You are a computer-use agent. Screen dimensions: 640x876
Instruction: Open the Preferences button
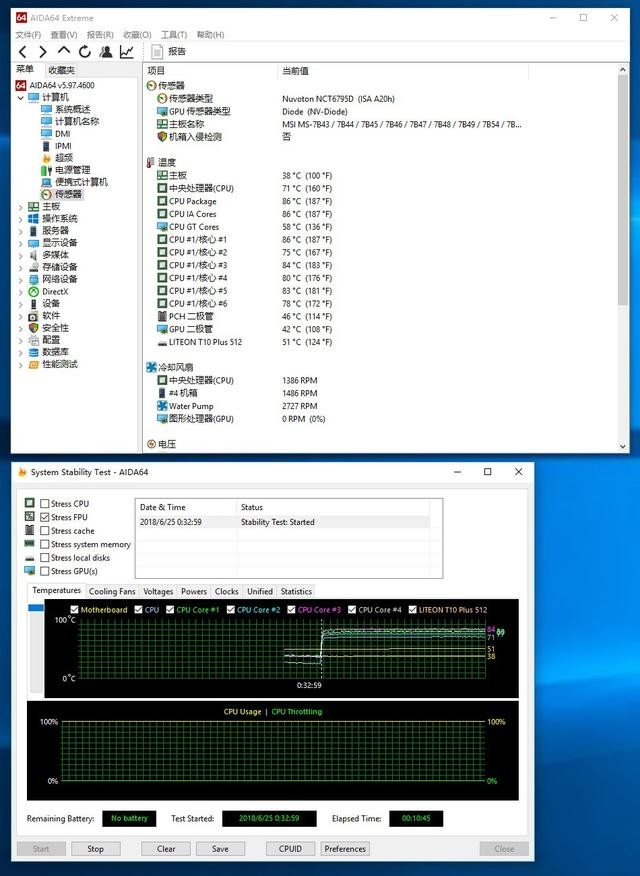tap(345, 849)
